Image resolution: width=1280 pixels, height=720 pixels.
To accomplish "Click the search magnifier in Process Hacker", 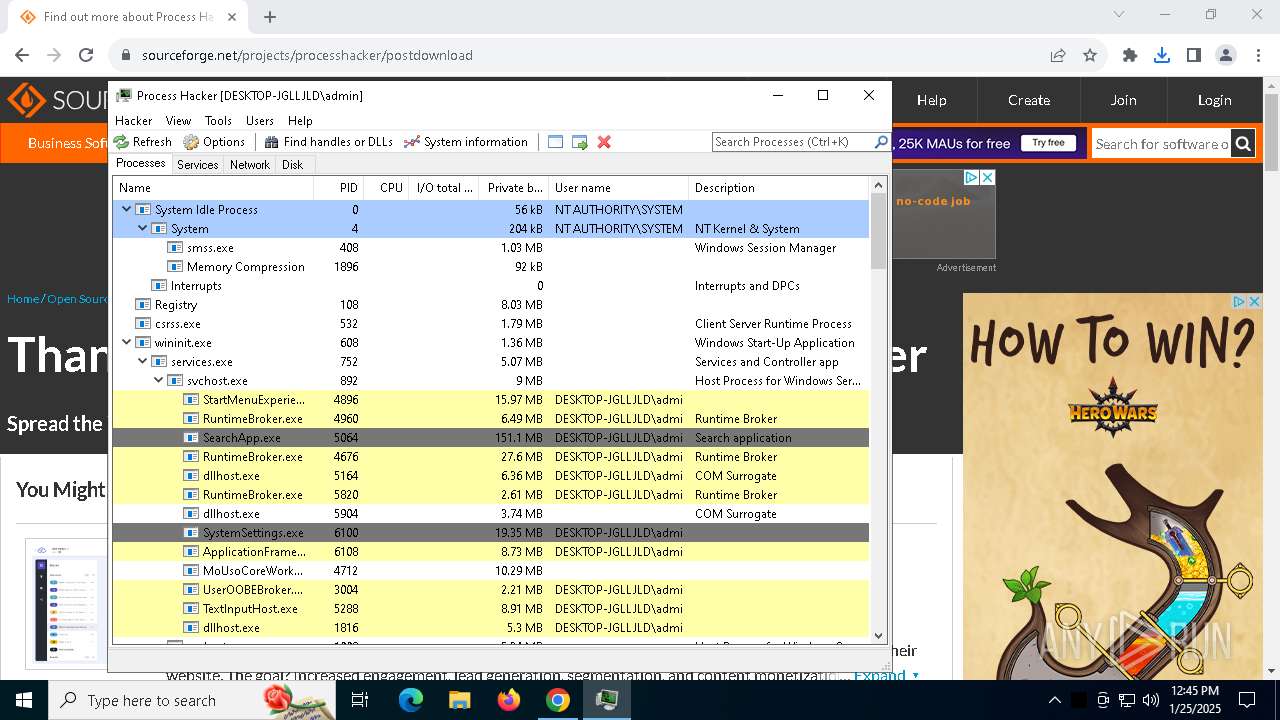I will click(881, 142).
